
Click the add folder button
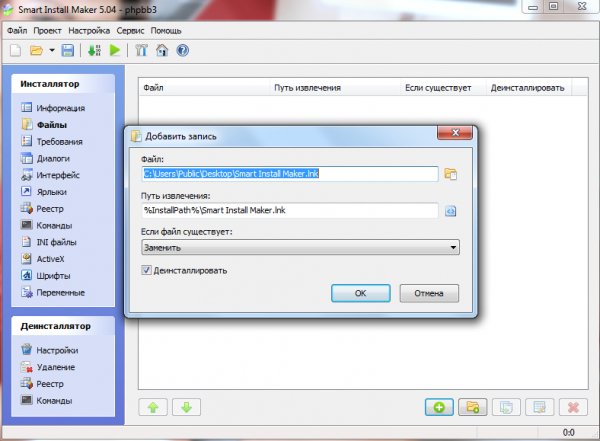[x=473, y=407]
